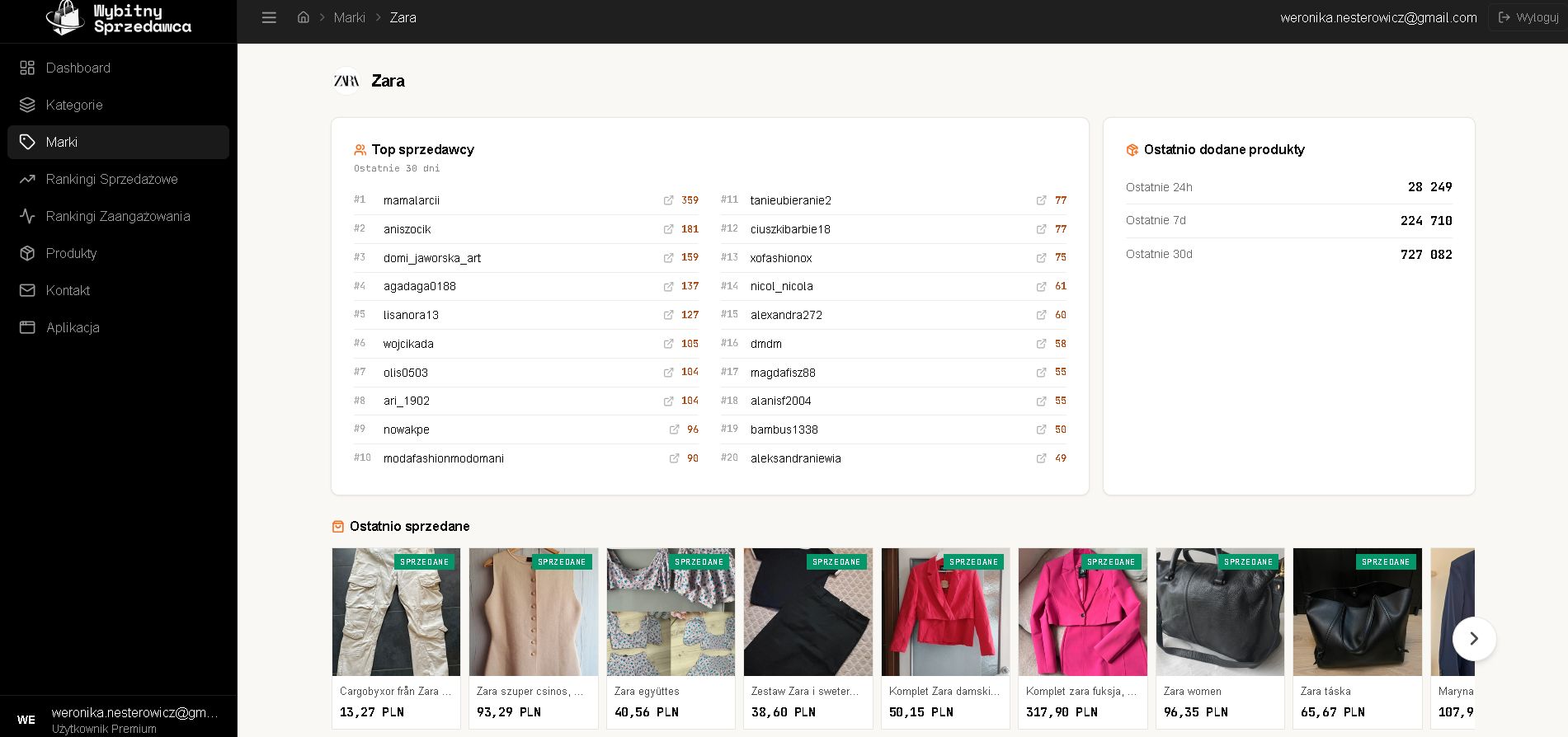Click the Wyloguj logout button
The height and width of the screenshot is (737, 1568).
(x=1528, y=17)
